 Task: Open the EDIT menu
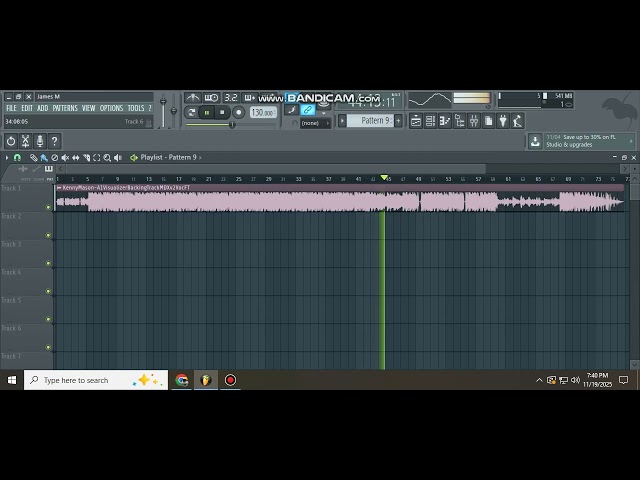(x=27, y=108)
